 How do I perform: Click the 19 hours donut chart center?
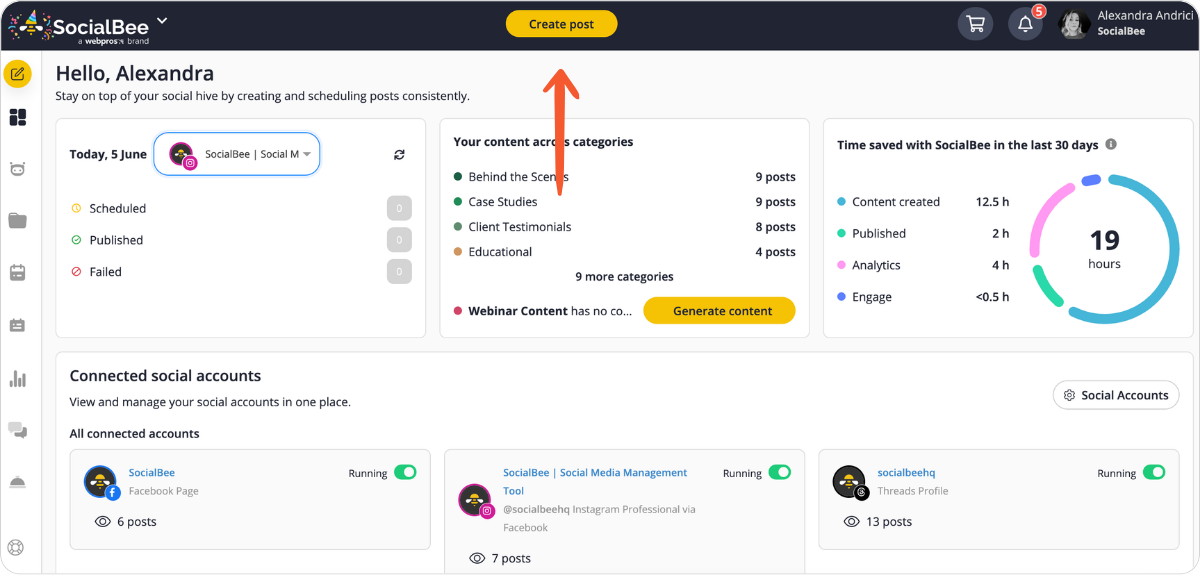click(x=1104, y=248)
